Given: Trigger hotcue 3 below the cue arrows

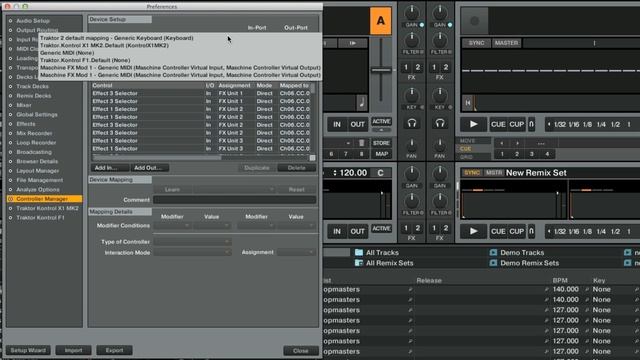Looking at the screenshot, I should (x=531, y=154).
